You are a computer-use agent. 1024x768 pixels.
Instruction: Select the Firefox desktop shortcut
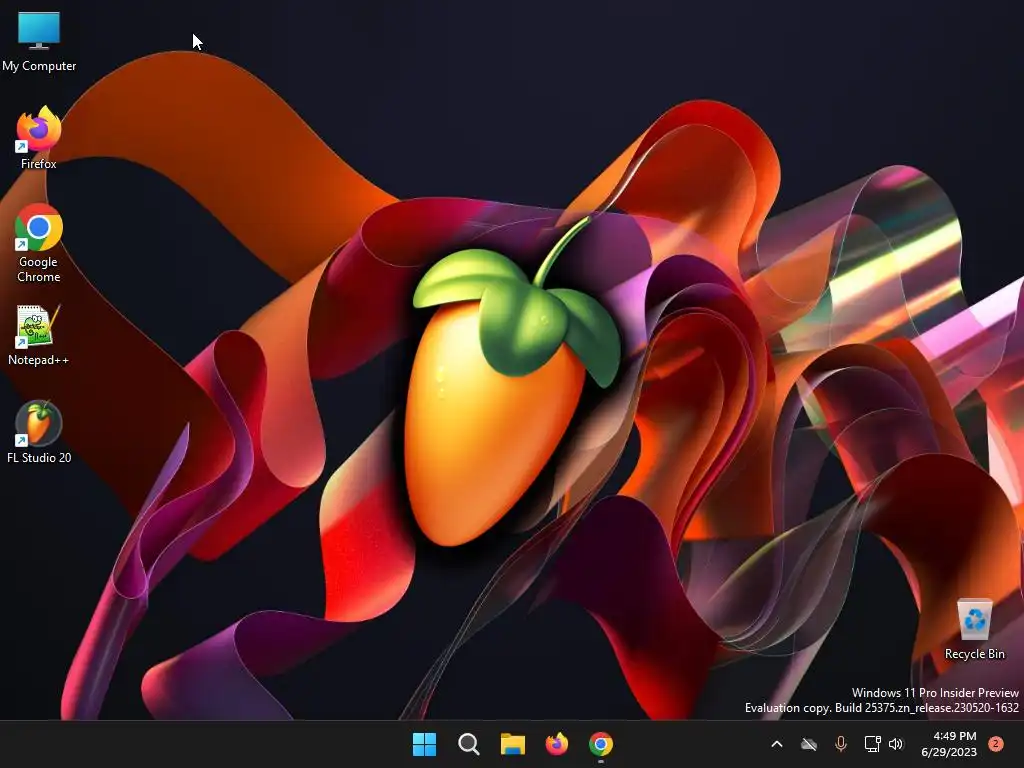(x=39, y=138)
